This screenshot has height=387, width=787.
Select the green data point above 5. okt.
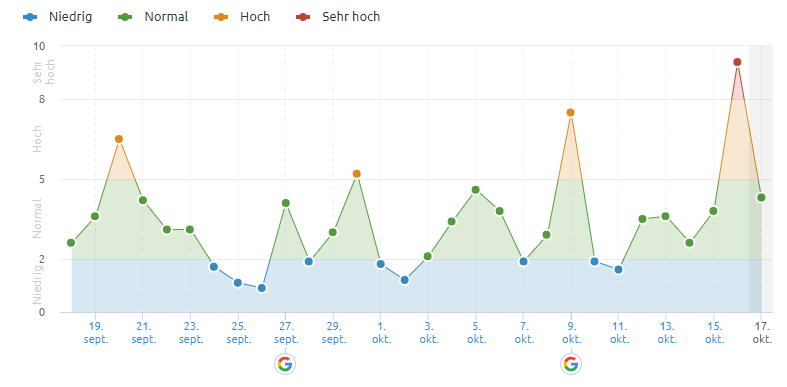point(475,190)
